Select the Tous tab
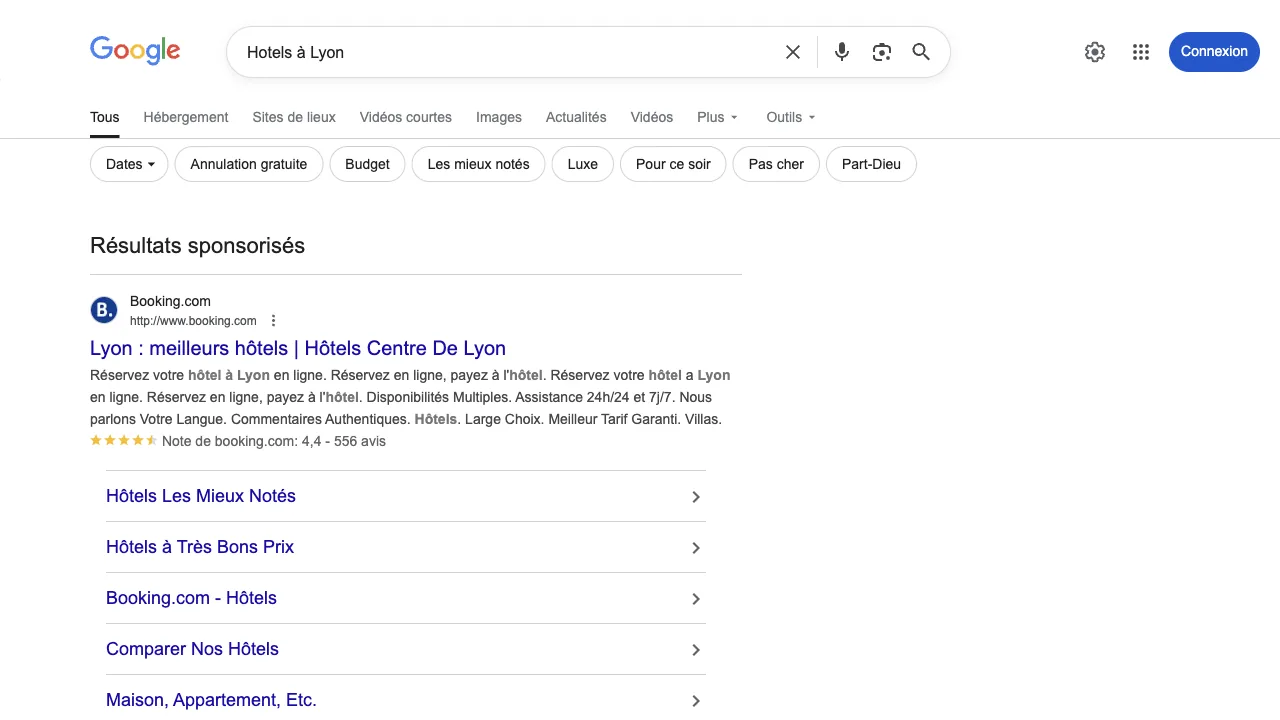1280x720 pixels. tap(105, 117)
